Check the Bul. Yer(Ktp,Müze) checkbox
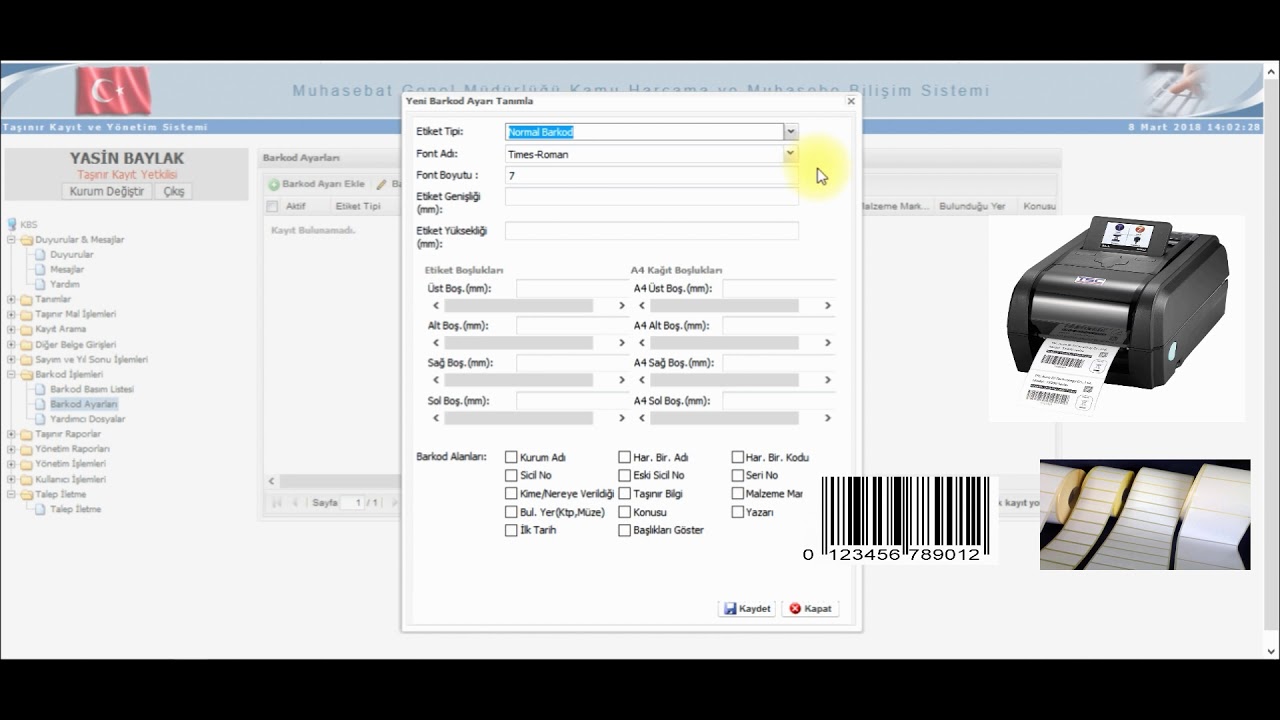The width and height of the screenshot is (1280, 720). [511, 512]
